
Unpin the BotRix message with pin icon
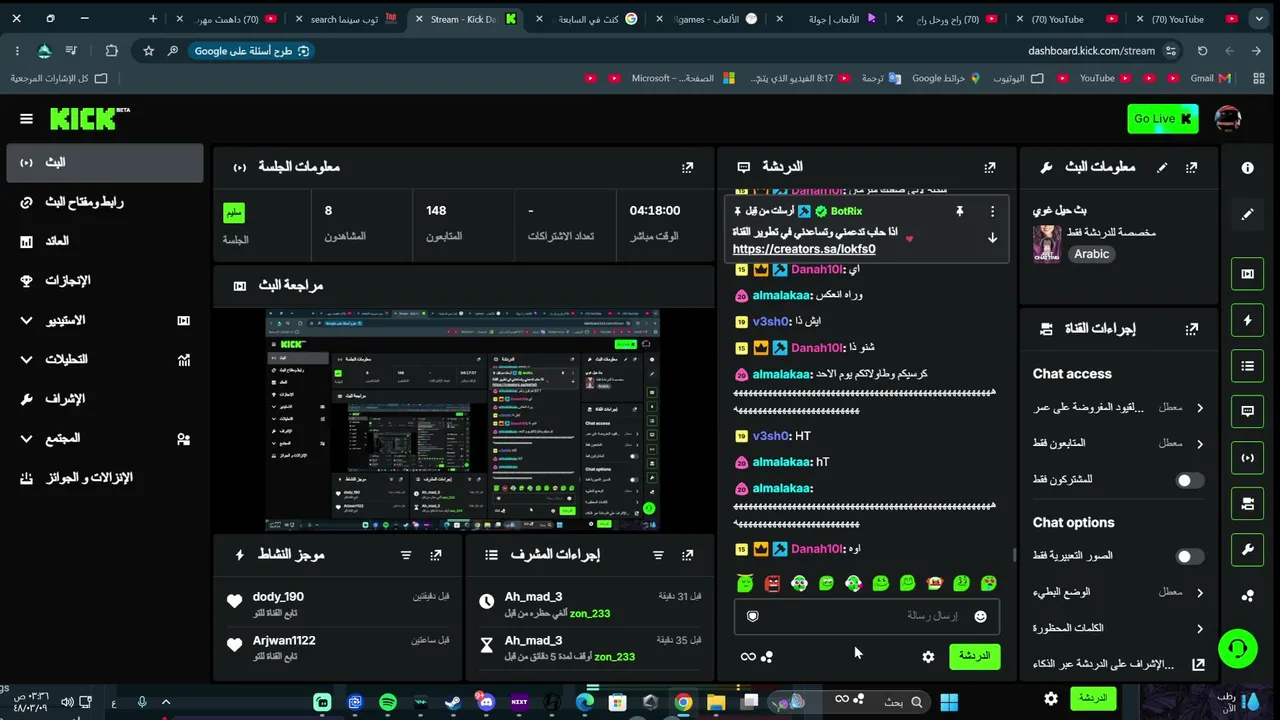959,211
